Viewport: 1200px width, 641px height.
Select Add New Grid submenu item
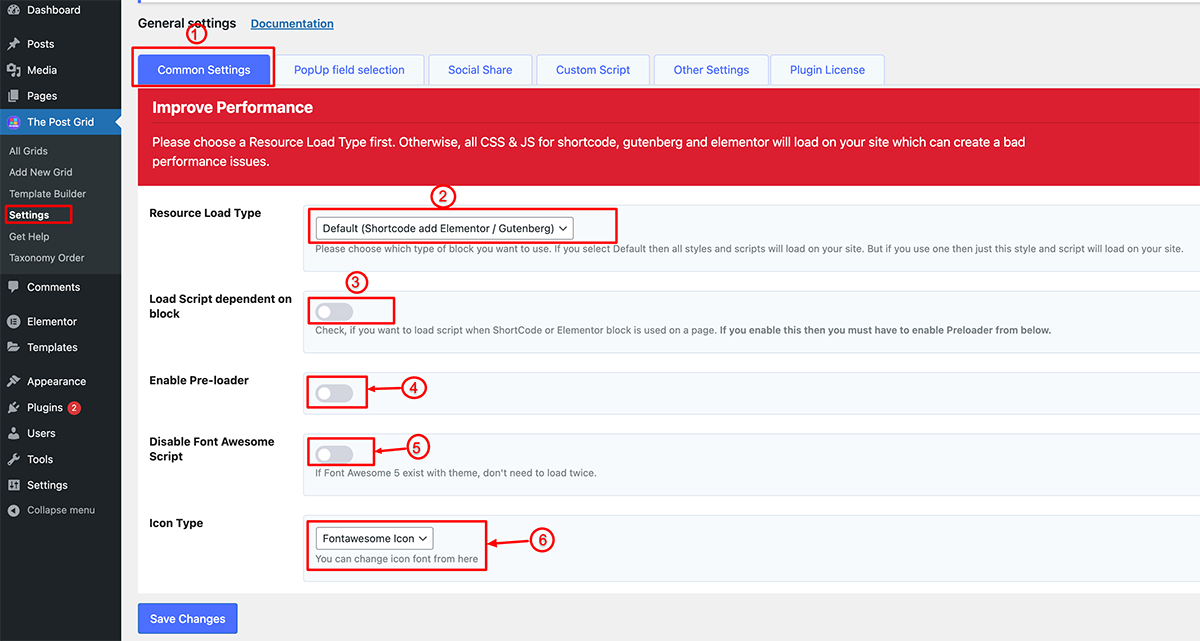[40, 172]
